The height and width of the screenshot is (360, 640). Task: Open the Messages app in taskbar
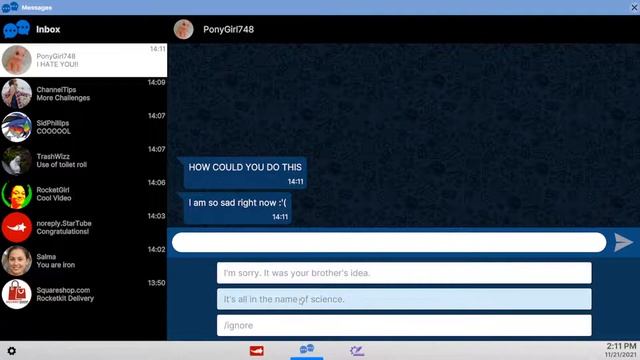307,349
